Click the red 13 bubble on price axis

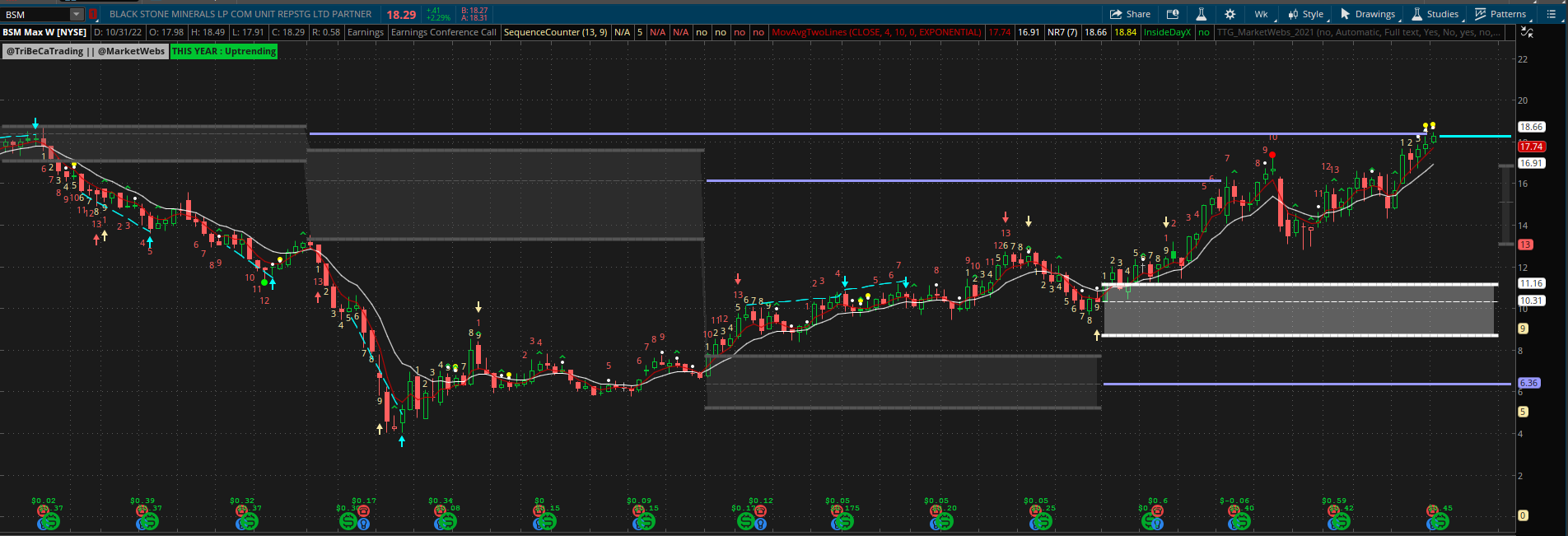pyautogui.click(x=1525, y=245)
